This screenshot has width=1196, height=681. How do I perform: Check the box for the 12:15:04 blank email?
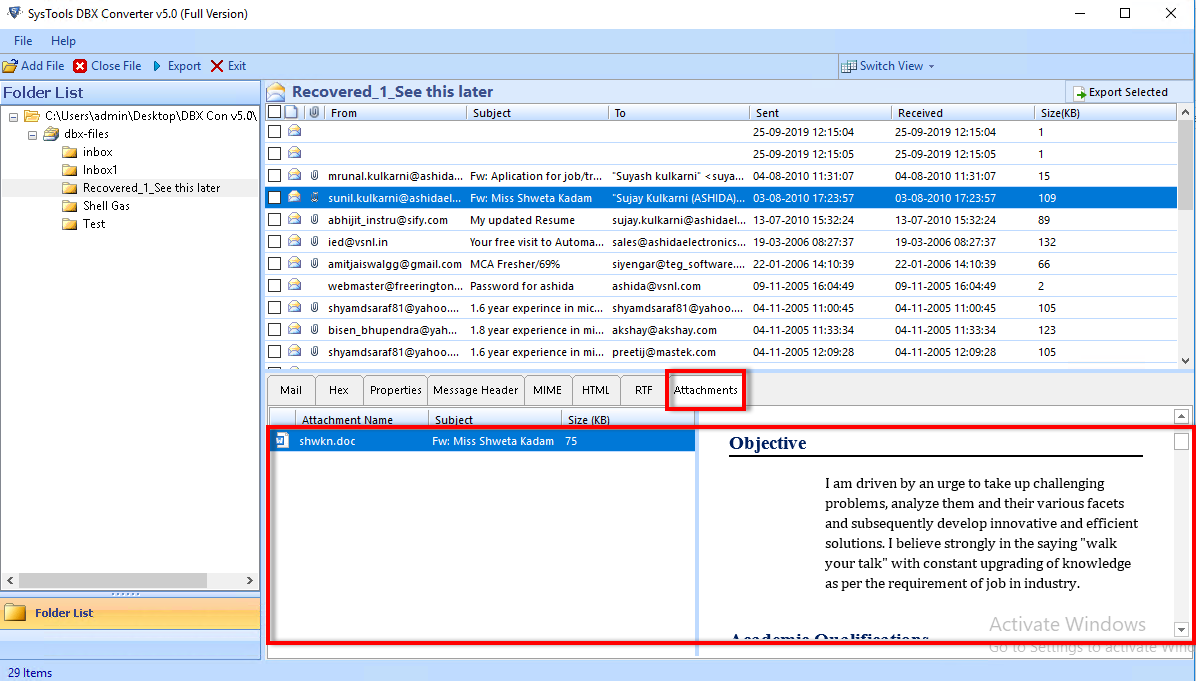pos(275,131)
